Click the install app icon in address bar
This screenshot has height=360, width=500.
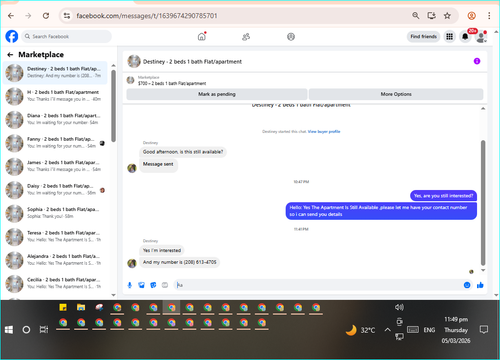432,16
